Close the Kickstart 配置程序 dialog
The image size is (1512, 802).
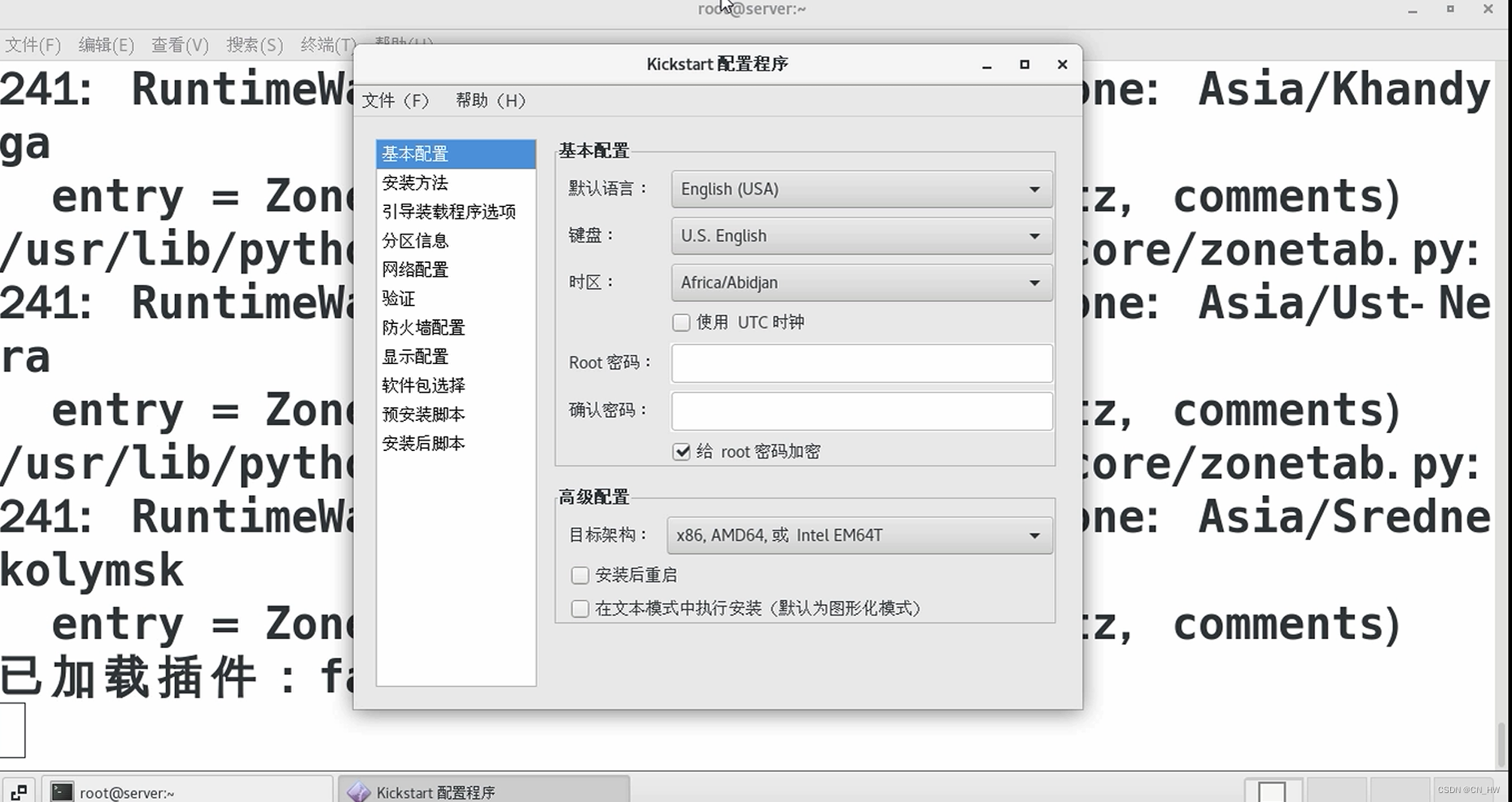pyautogui.click(x=1062, y=64)
